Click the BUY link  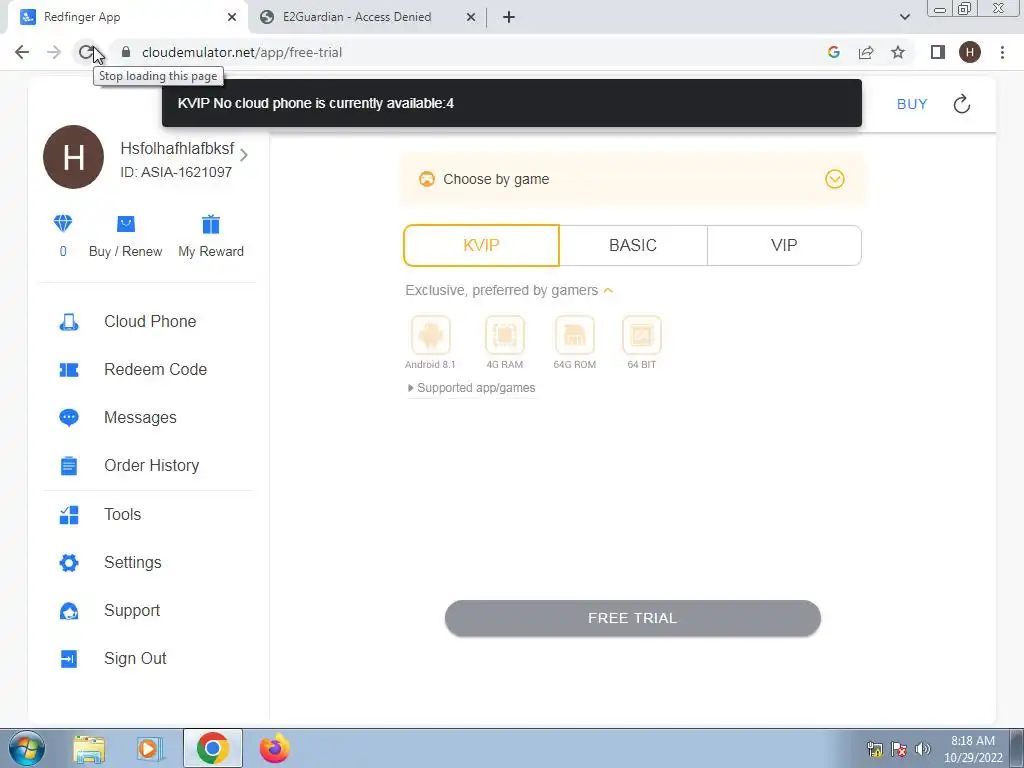pos(912,104)
